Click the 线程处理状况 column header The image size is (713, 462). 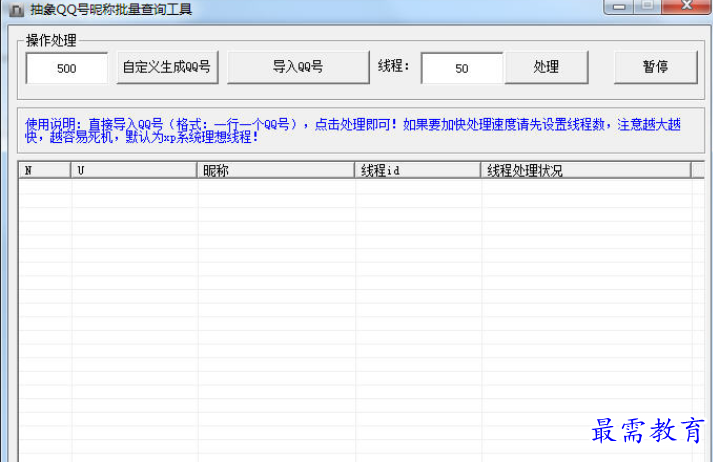click(x=586, y=171)
